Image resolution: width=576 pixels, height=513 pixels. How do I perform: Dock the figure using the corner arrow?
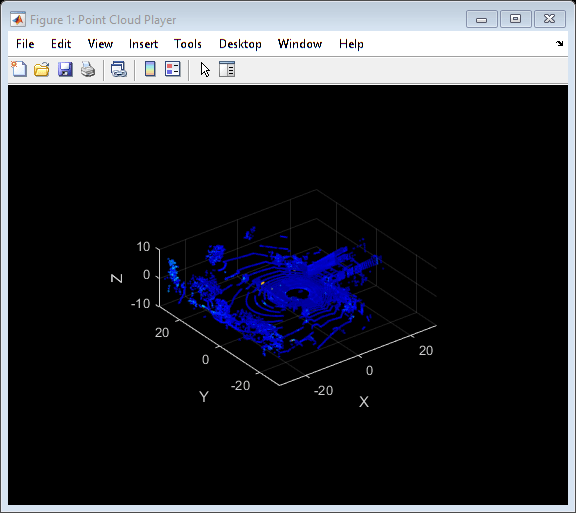pyautogui.click(x=559, y=44)
